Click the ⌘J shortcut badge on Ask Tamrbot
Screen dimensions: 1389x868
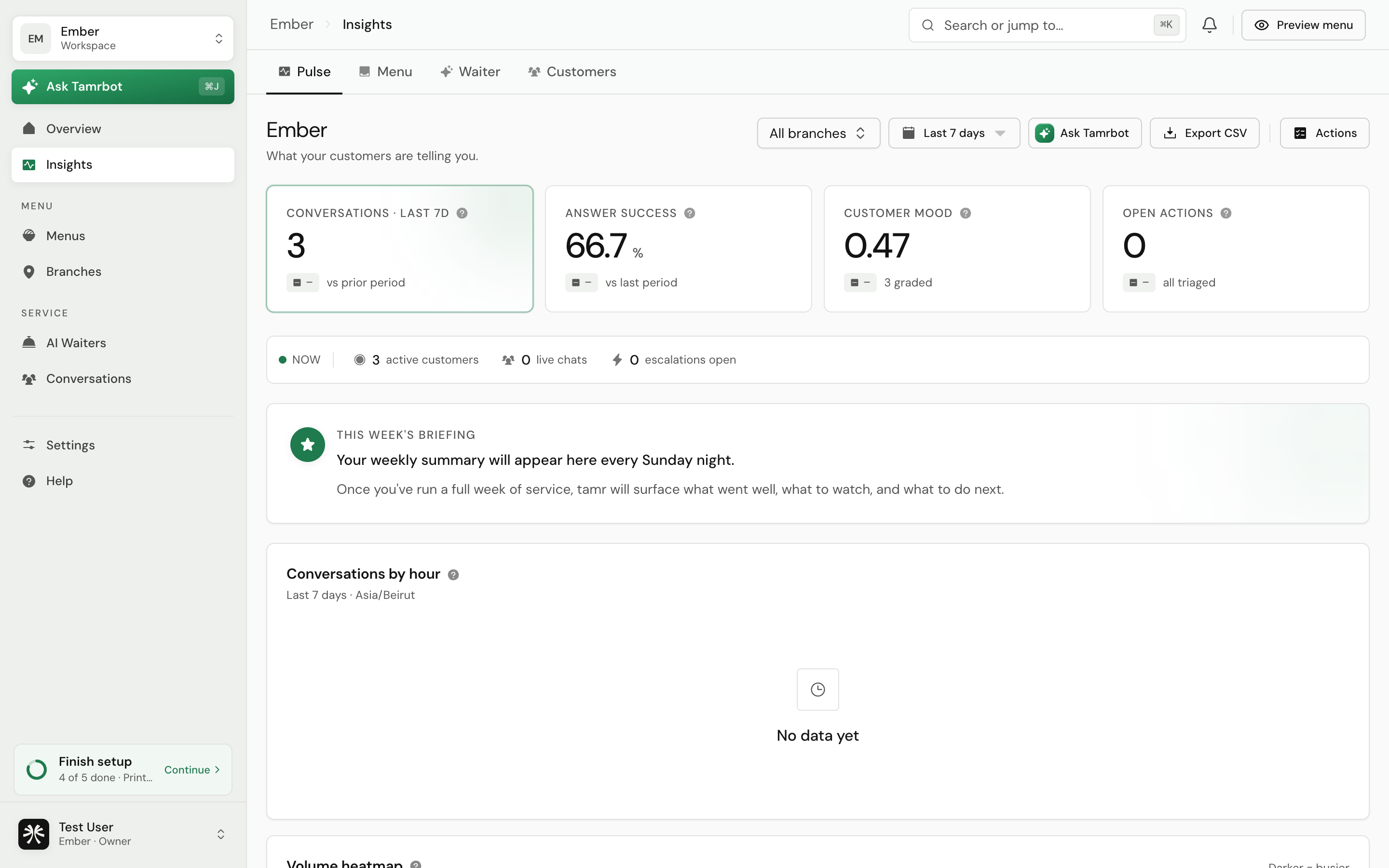pyautogui.click(x=212, y=86)
